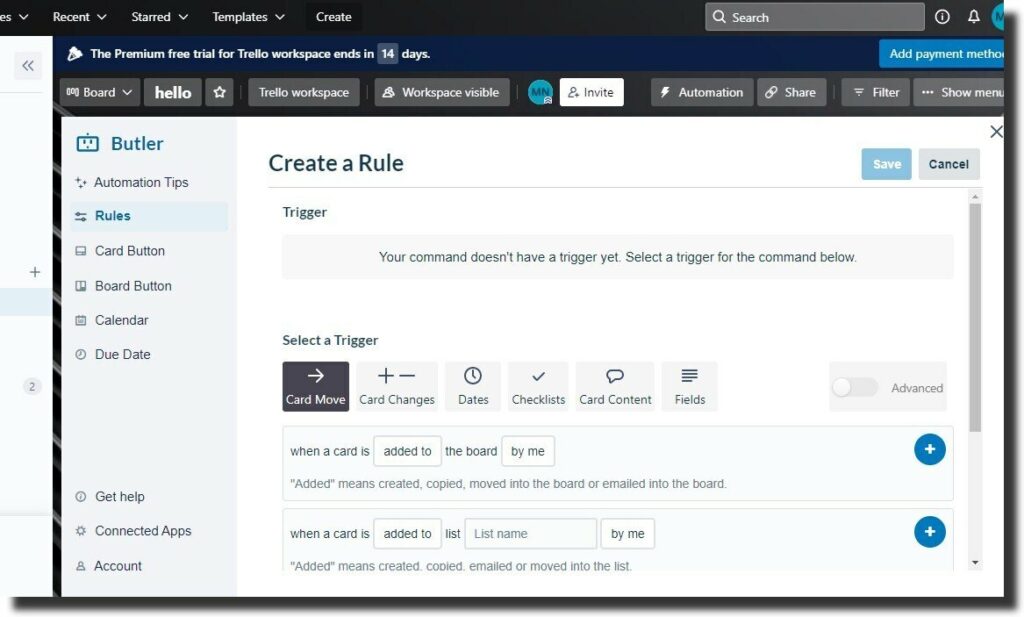The image size is (1024, 617).
Task: Open the info icon in the top bar
Action: tap(942, 17)
